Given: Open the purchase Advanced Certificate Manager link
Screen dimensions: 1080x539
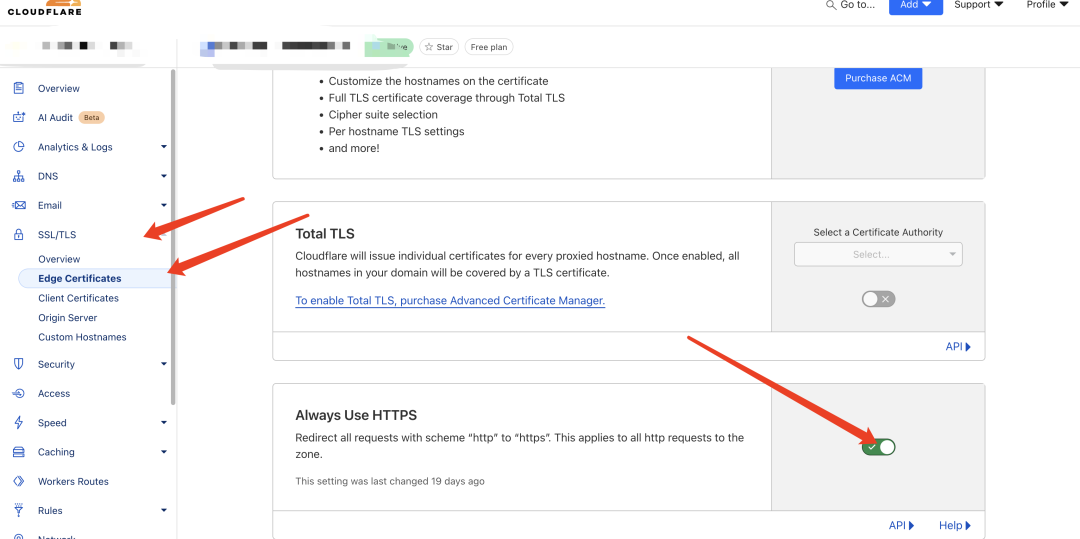Looking at the screenshot, I should pos(450,300).
